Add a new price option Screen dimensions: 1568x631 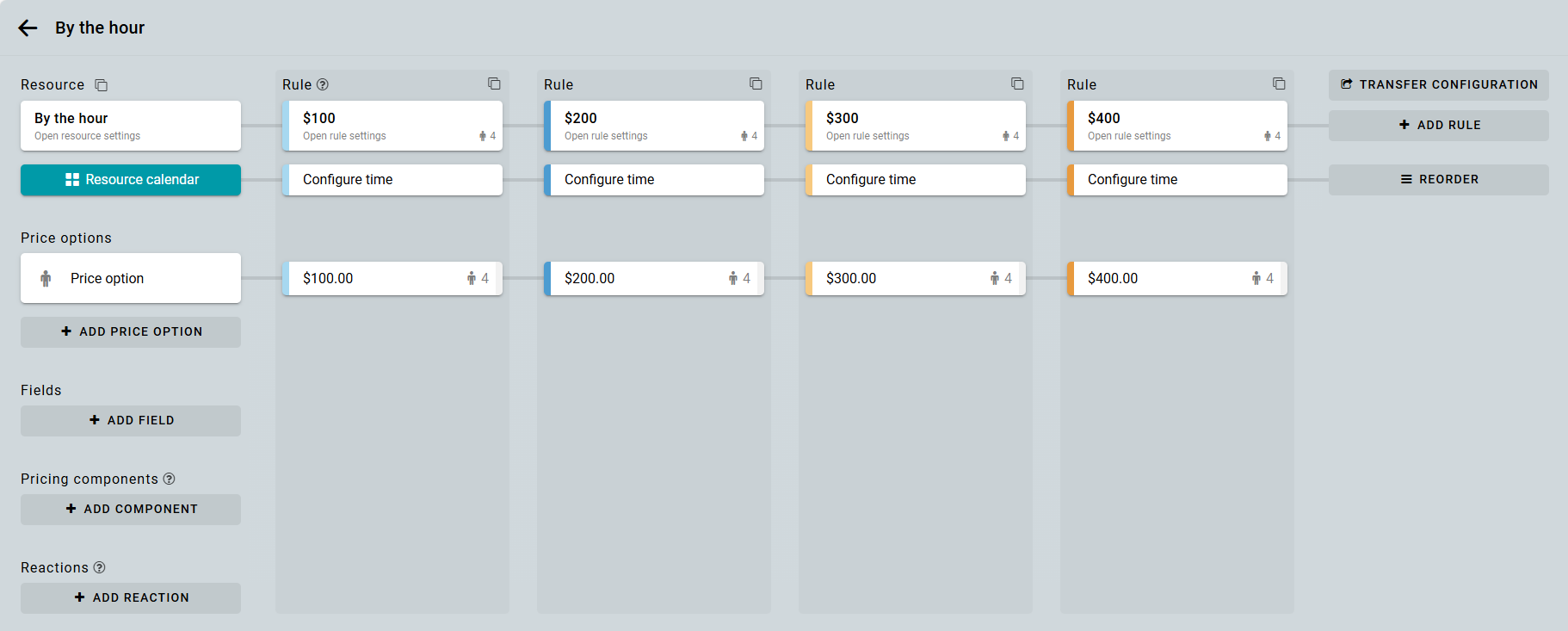tap(131, 332)
